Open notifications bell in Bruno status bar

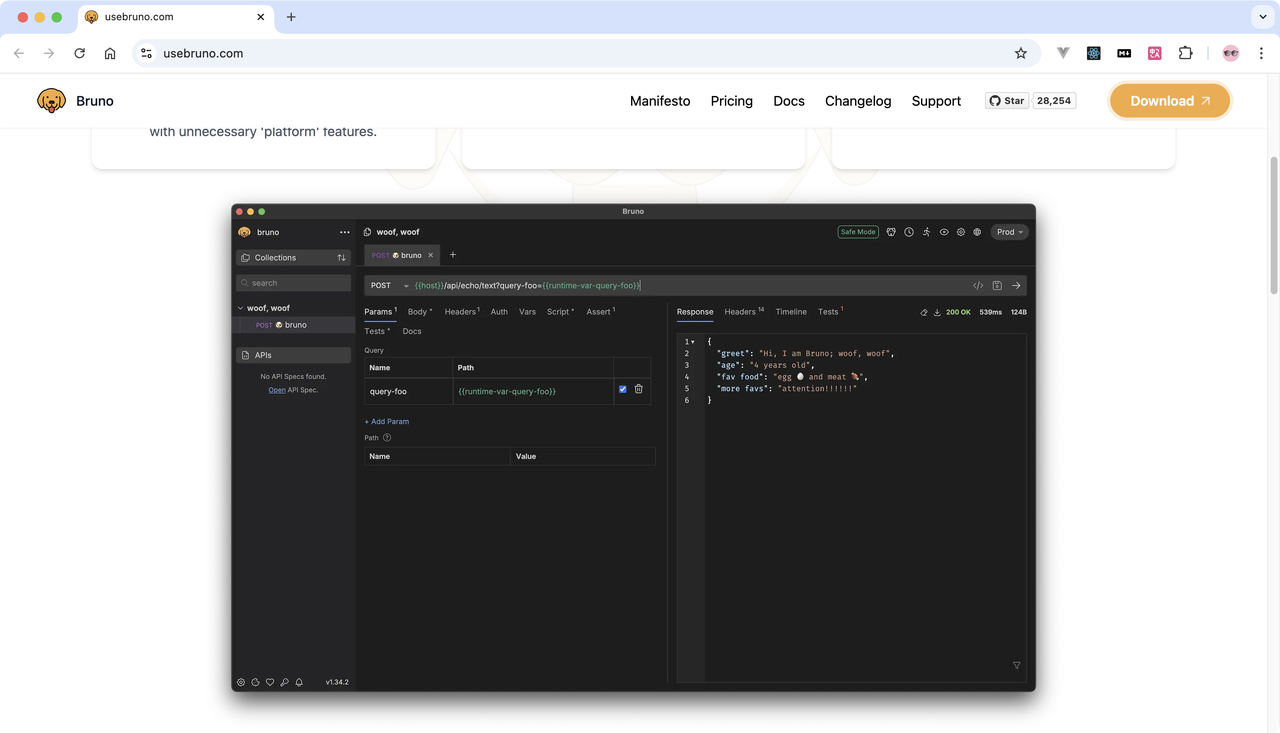tap(299, 682)
